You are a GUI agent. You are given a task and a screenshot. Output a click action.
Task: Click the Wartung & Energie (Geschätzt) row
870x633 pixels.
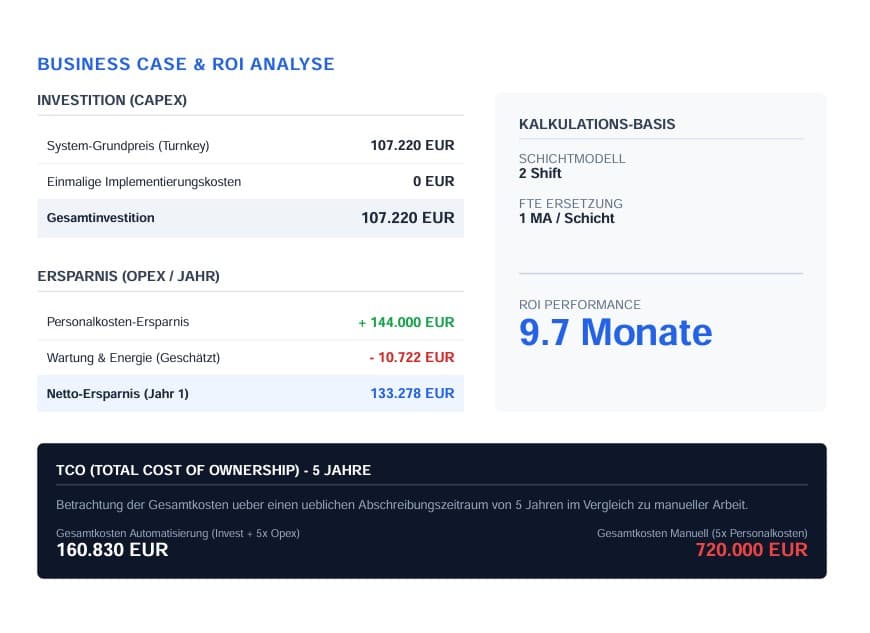[x=134, y=357]
